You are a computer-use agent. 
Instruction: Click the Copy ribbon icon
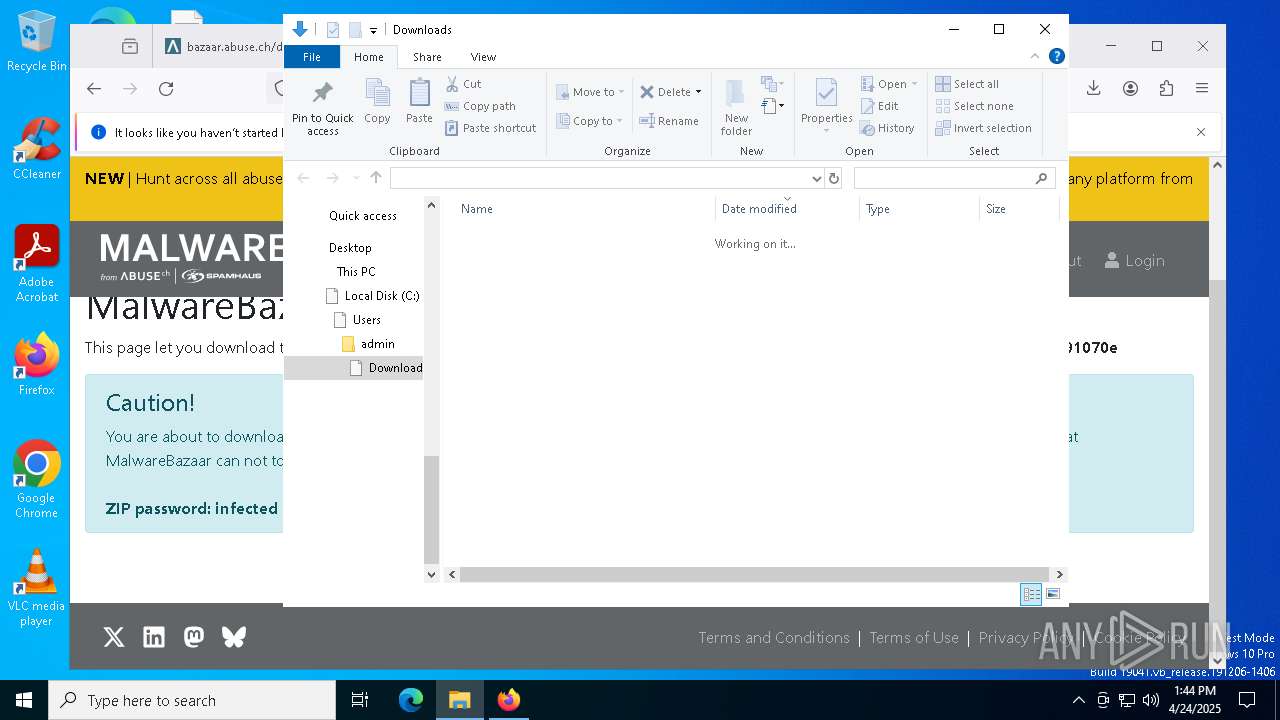[377, 102]
